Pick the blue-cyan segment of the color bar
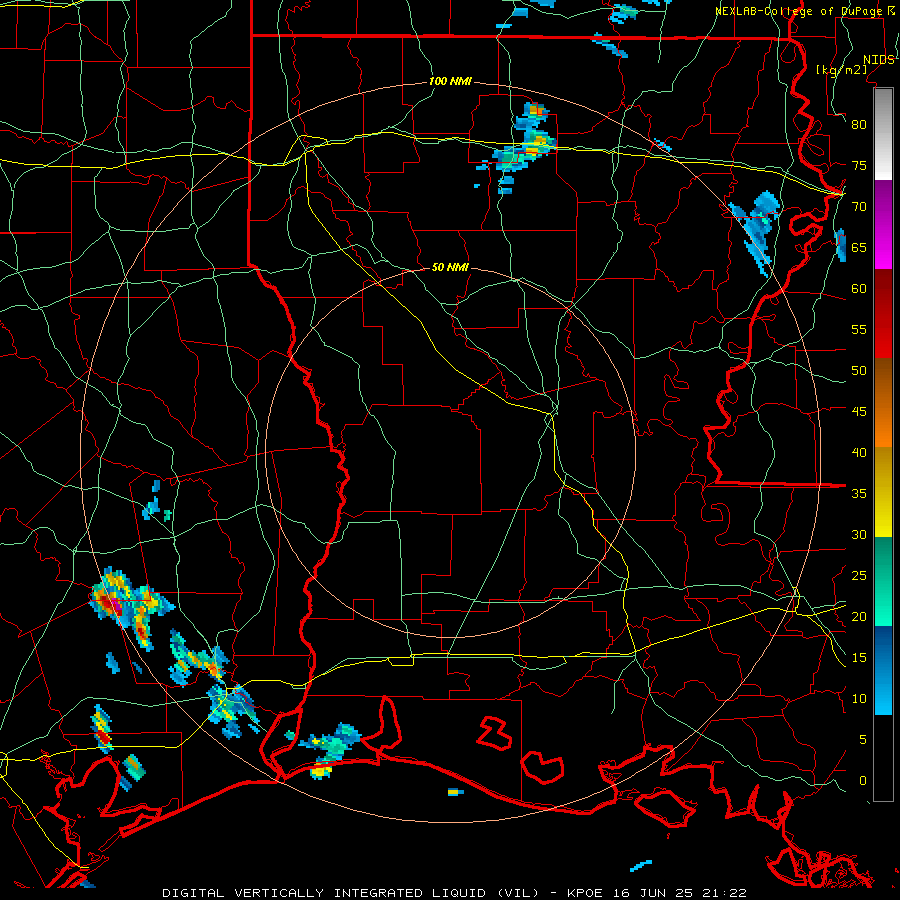 (884, 670)
